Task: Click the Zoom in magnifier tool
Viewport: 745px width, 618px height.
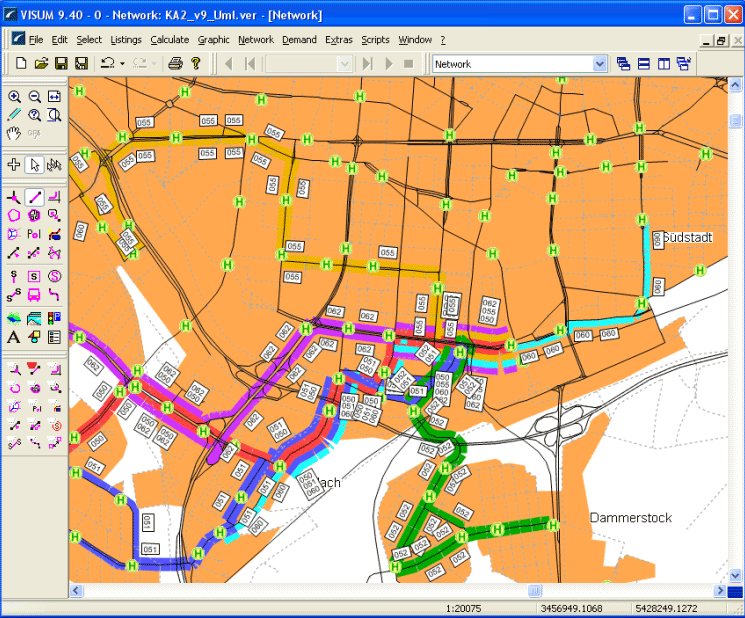Action: [x=14, y=96]
